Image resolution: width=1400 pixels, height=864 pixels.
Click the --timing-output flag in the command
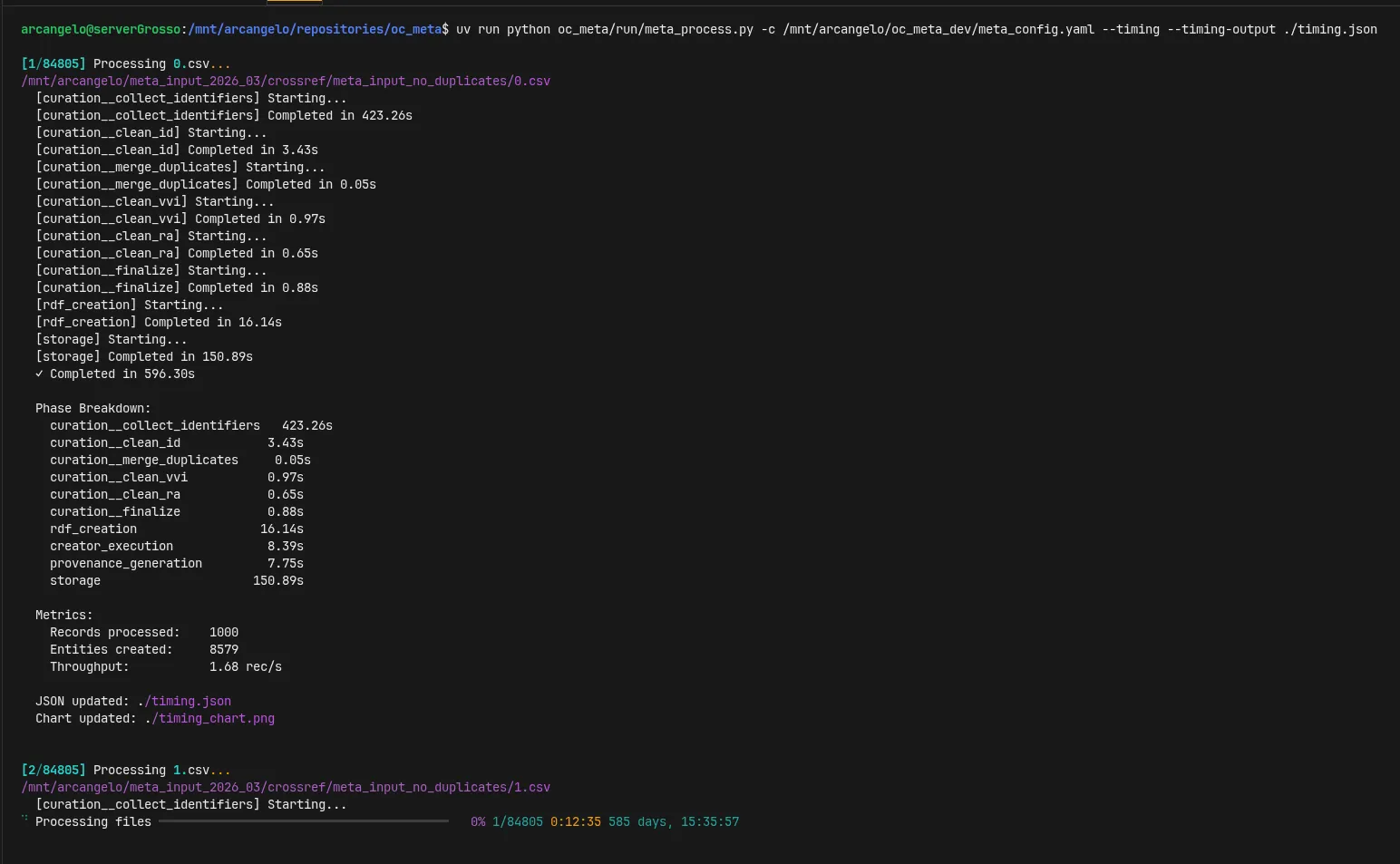click(1221, 29)
